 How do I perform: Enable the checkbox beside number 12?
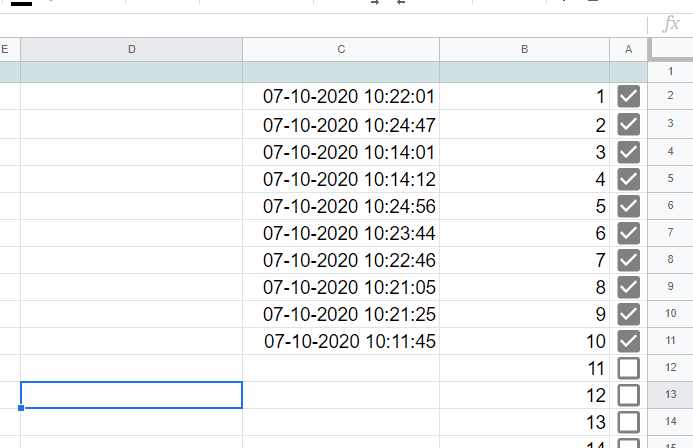coord(629,395)
